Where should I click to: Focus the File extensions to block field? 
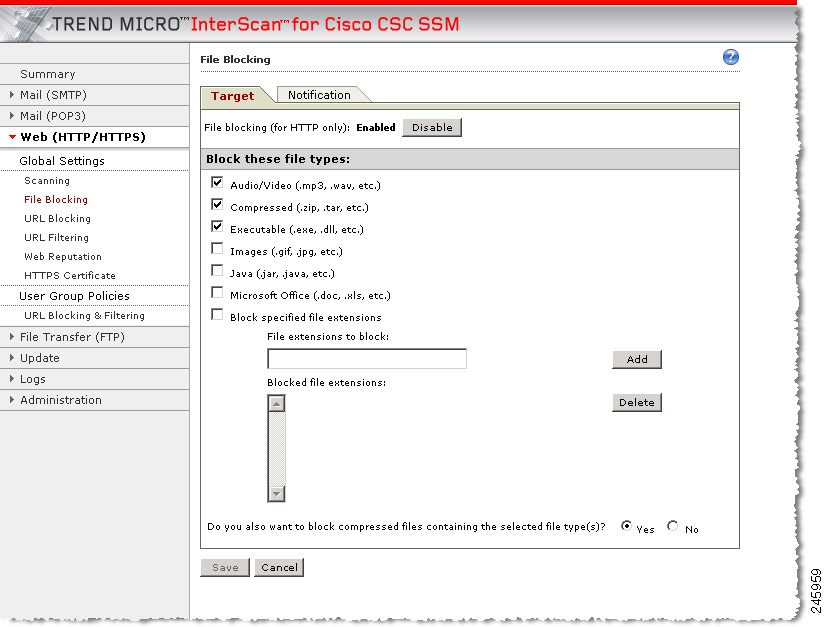[367, 358]
